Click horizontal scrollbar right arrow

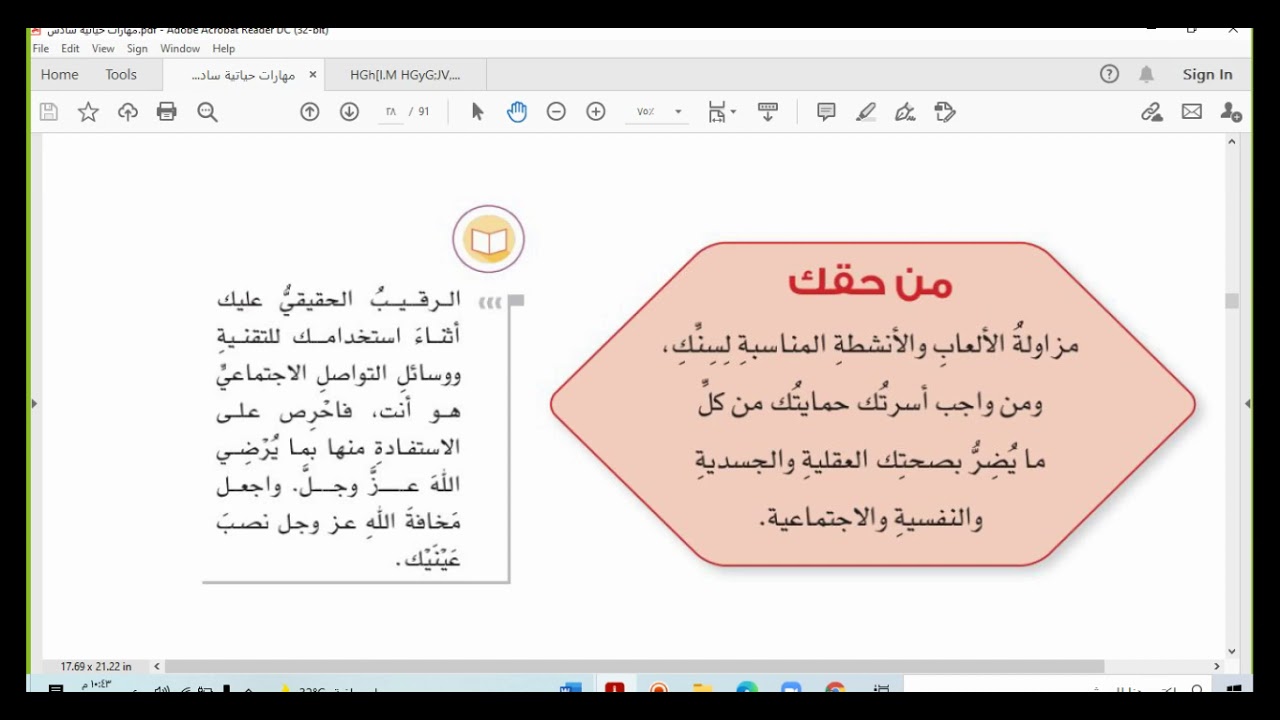(1217, 666)
